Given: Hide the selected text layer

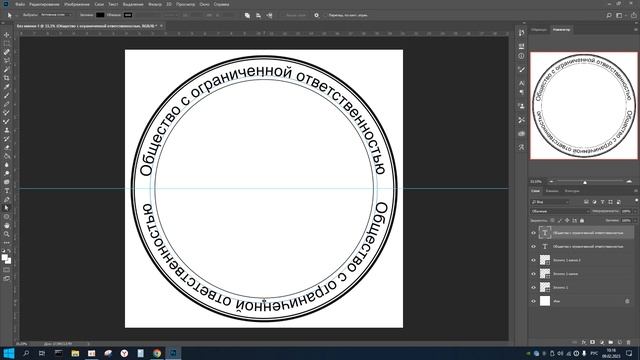Looking at the screenshot, I should (x=533, y=233).
